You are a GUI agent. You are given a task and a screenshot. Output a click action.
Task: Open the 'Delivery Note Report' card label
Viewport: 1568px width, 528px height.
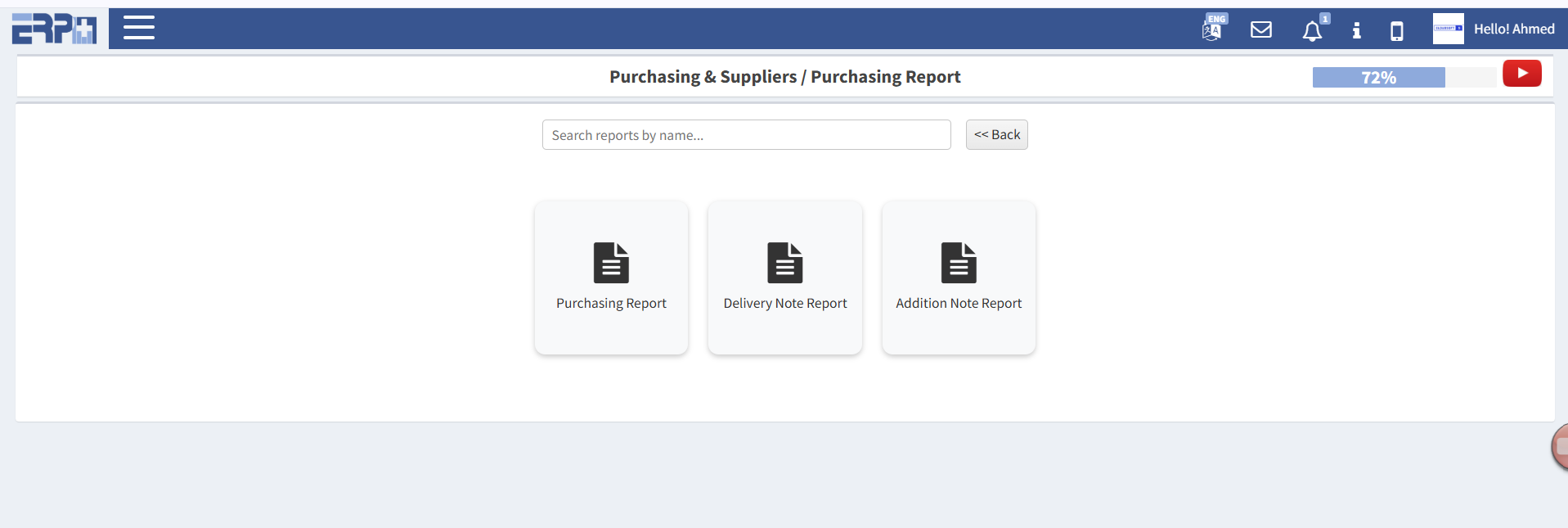click(785, 304)
